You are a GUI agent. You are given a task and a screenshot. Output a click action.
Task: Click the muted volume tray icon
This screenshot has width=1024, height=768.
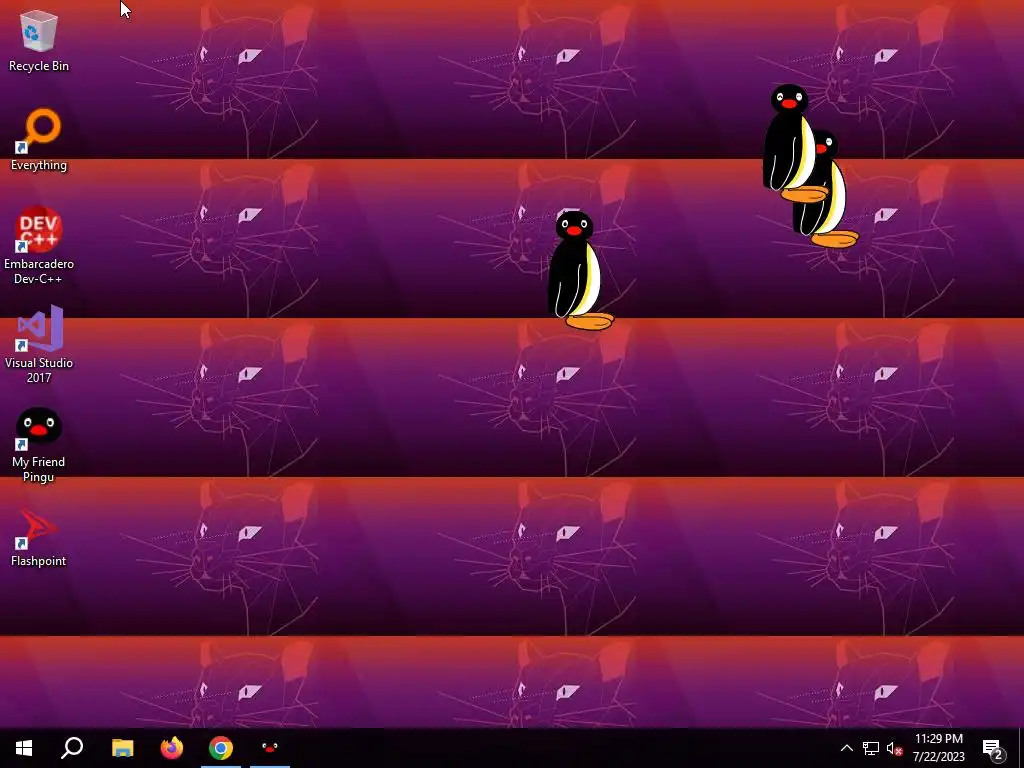click(x=894, y=748)
